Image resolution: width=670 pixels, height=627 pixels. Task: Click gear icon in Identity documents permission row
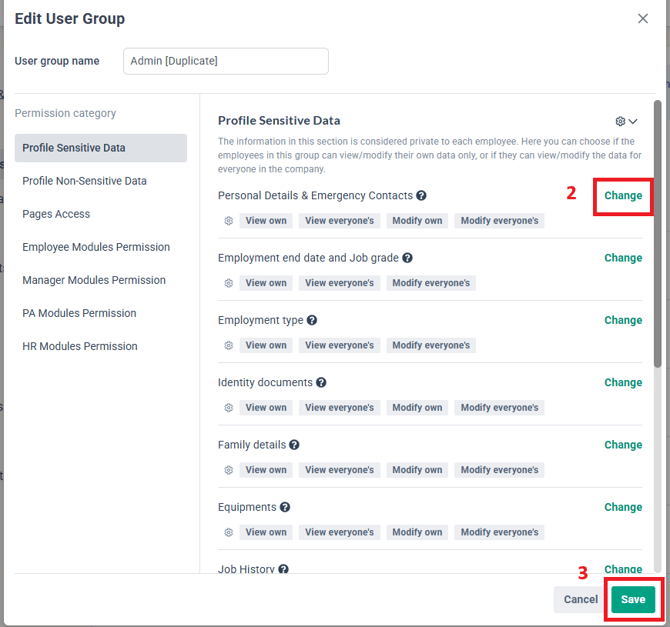228,408
